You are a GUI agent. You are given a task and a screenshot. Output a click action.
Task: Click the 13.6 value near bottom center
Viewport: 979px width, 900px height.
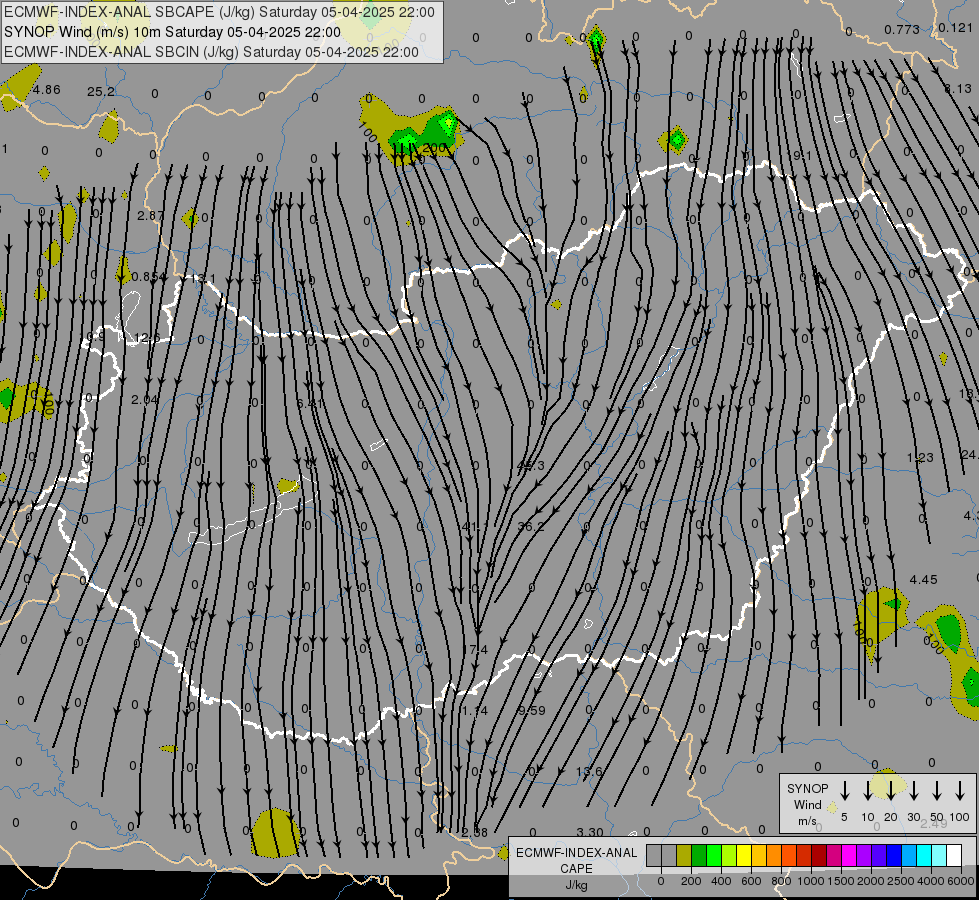point(589,771)
